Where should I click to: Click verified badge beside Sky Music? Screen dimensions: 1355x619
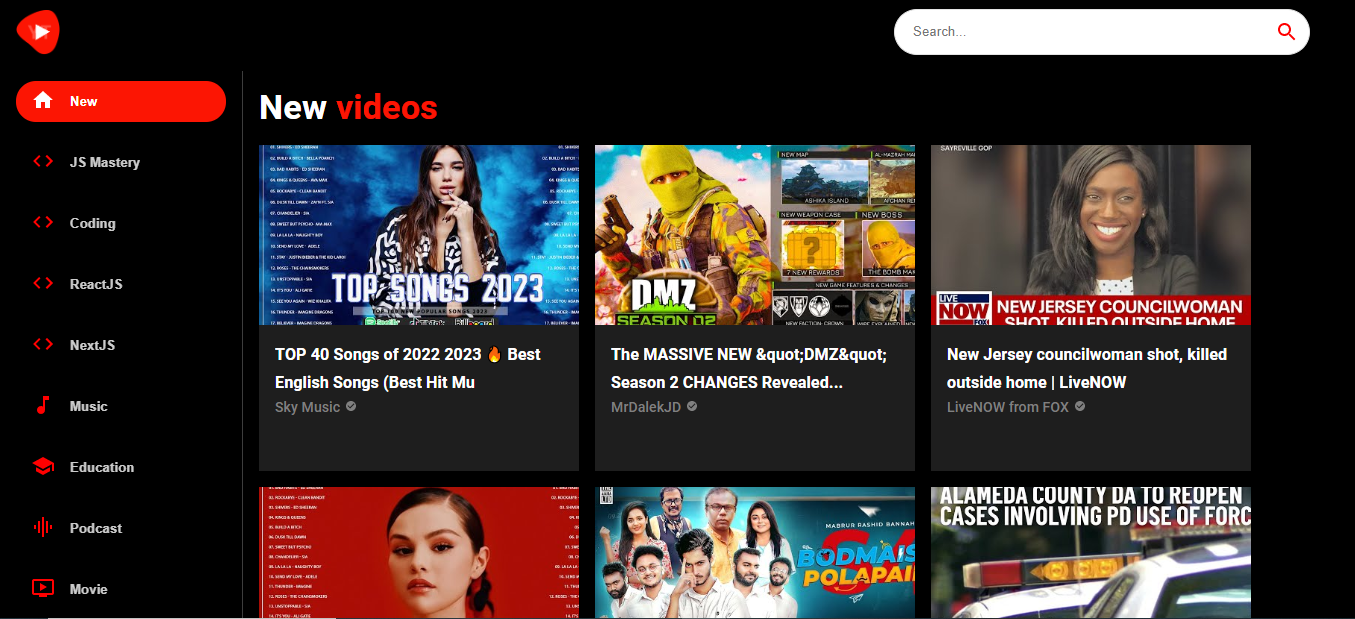coord(351,407)
